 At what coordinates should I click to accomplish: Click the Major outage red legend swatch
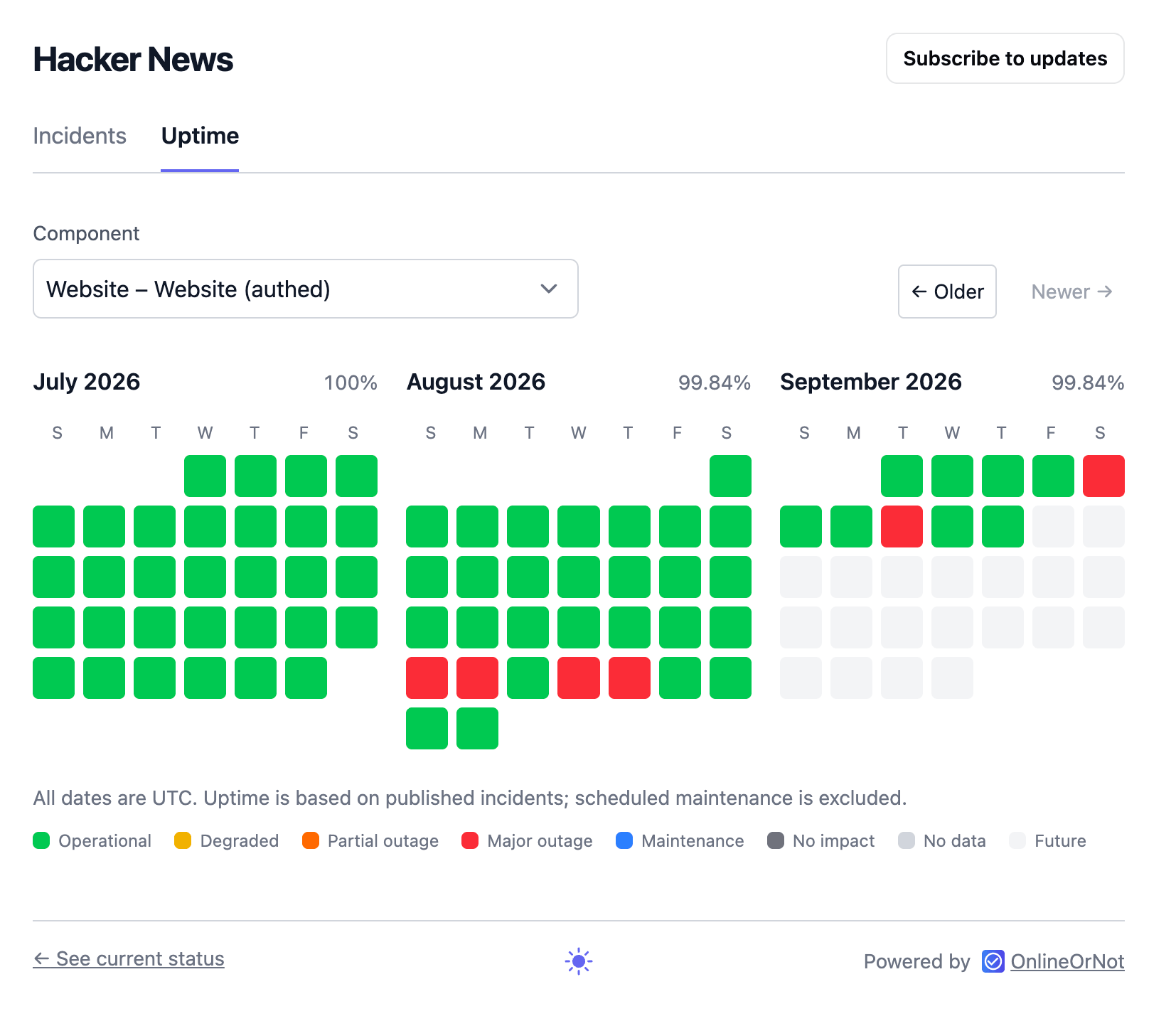(x=470, y=840)
